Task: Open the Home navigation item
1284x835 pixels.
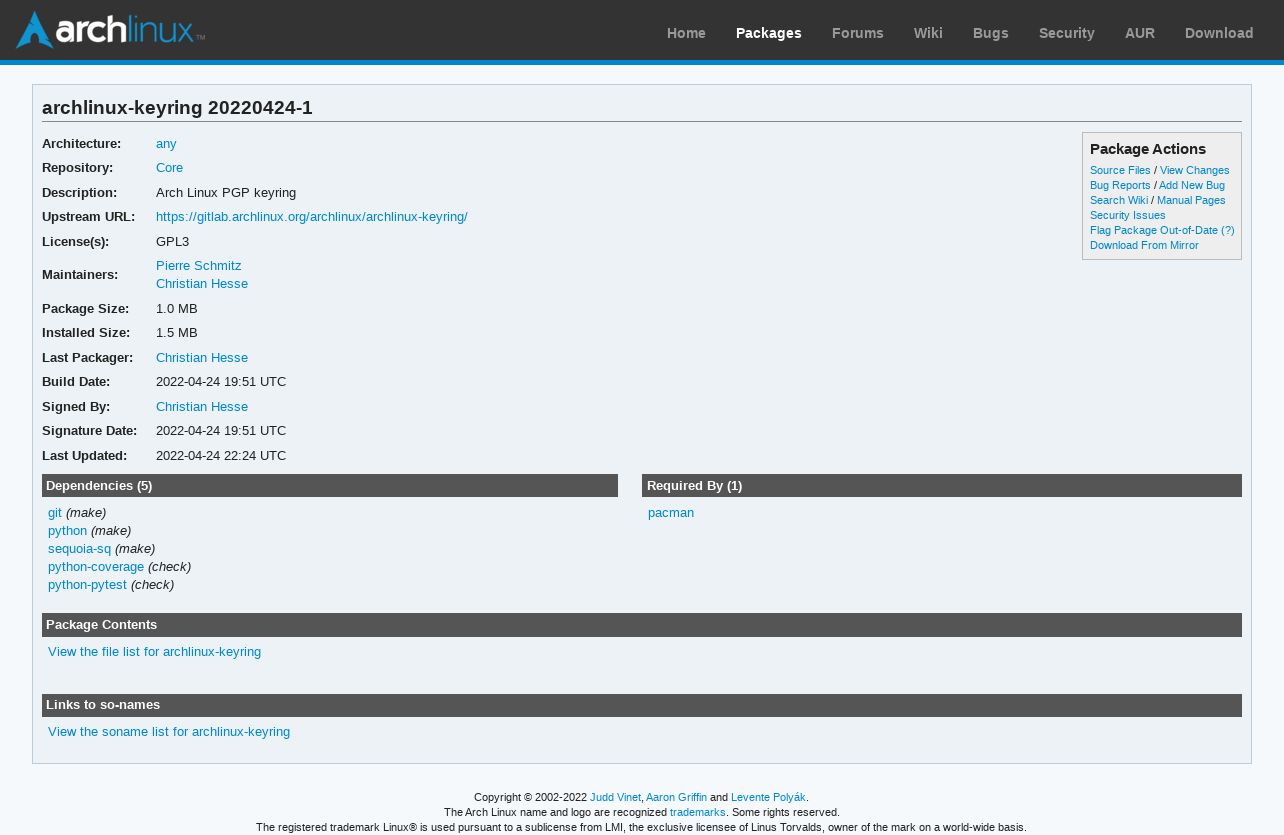Action: [x=686, y=33]
